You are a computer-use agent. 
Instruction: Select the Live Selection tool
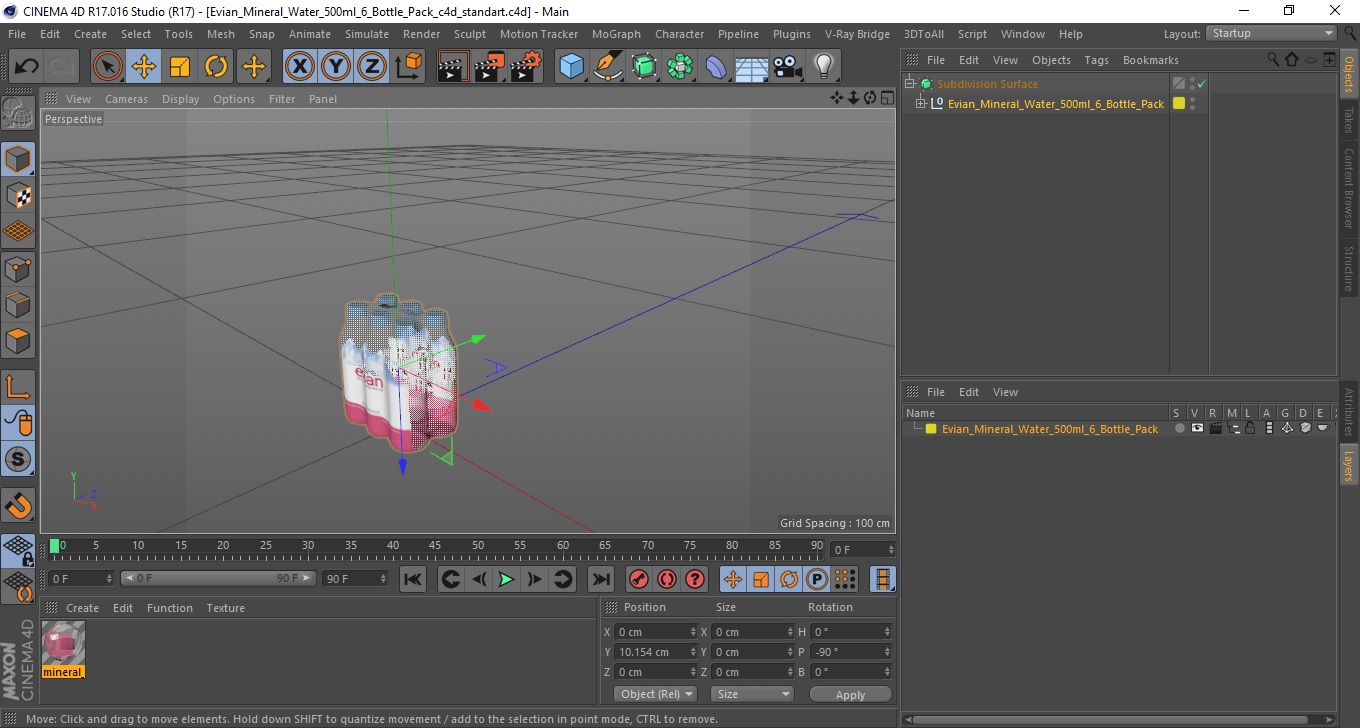coord(108,67)
